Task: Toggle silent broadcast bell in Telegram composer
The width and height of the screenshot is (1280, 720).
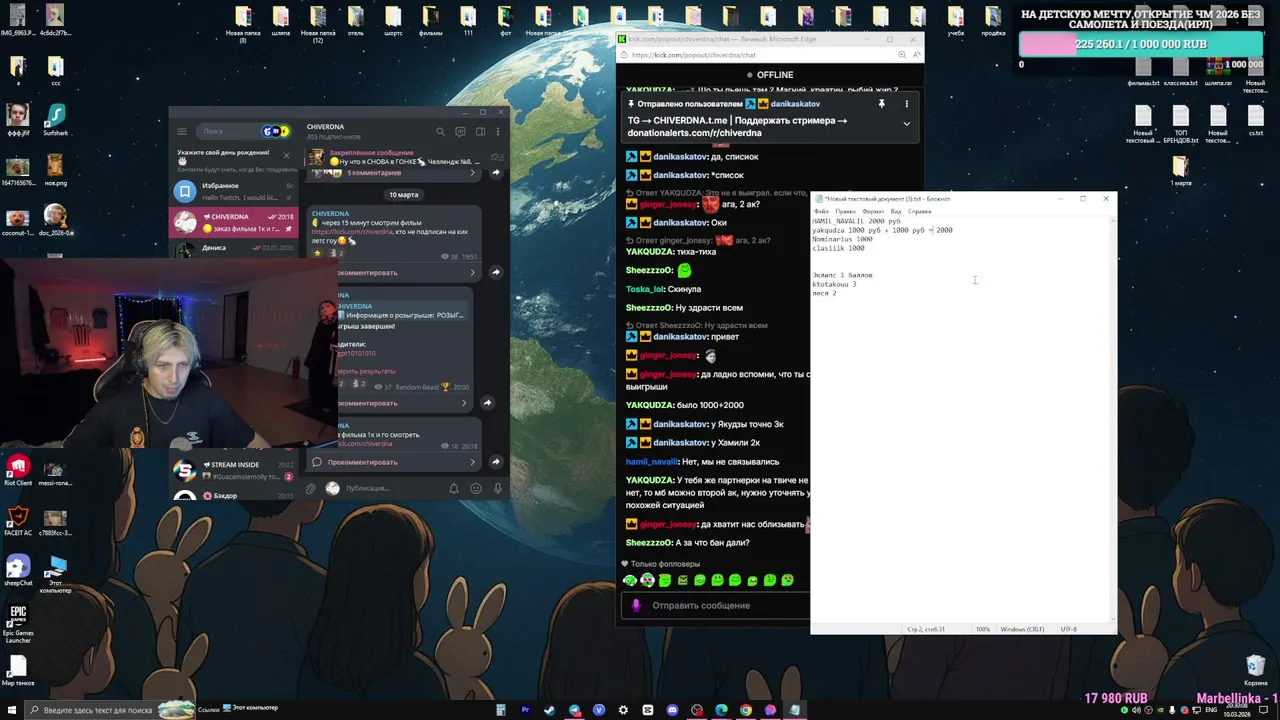Action: (x=453, y=488)
